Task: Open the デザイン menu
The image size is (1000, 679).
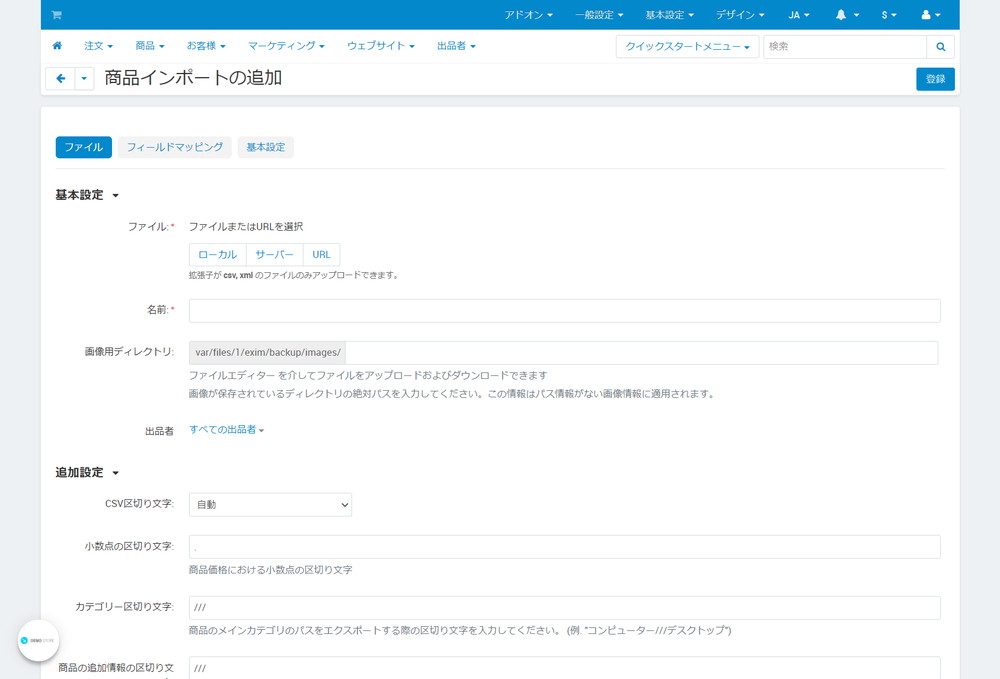Action: coord(740,15)
